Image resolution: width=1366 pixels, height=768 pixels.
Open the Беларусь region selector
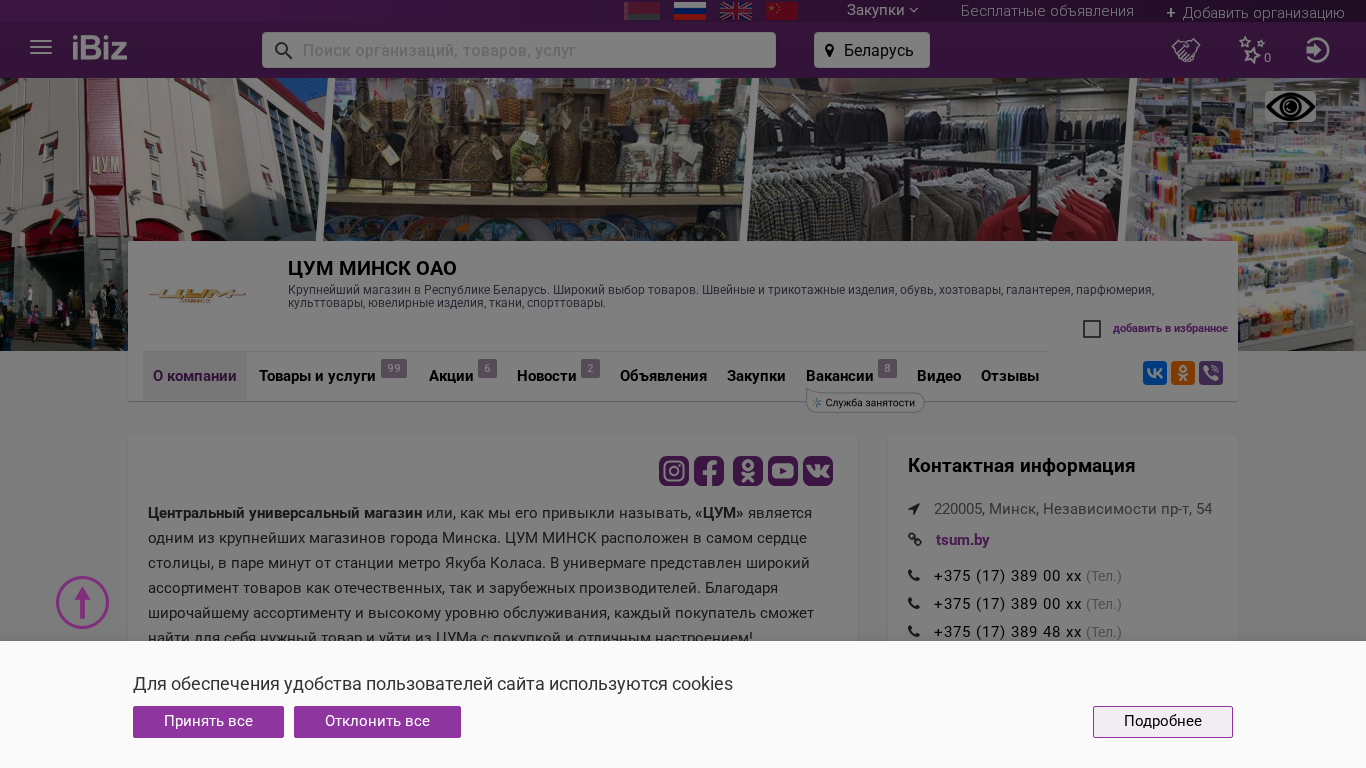[x=872, y=50]
